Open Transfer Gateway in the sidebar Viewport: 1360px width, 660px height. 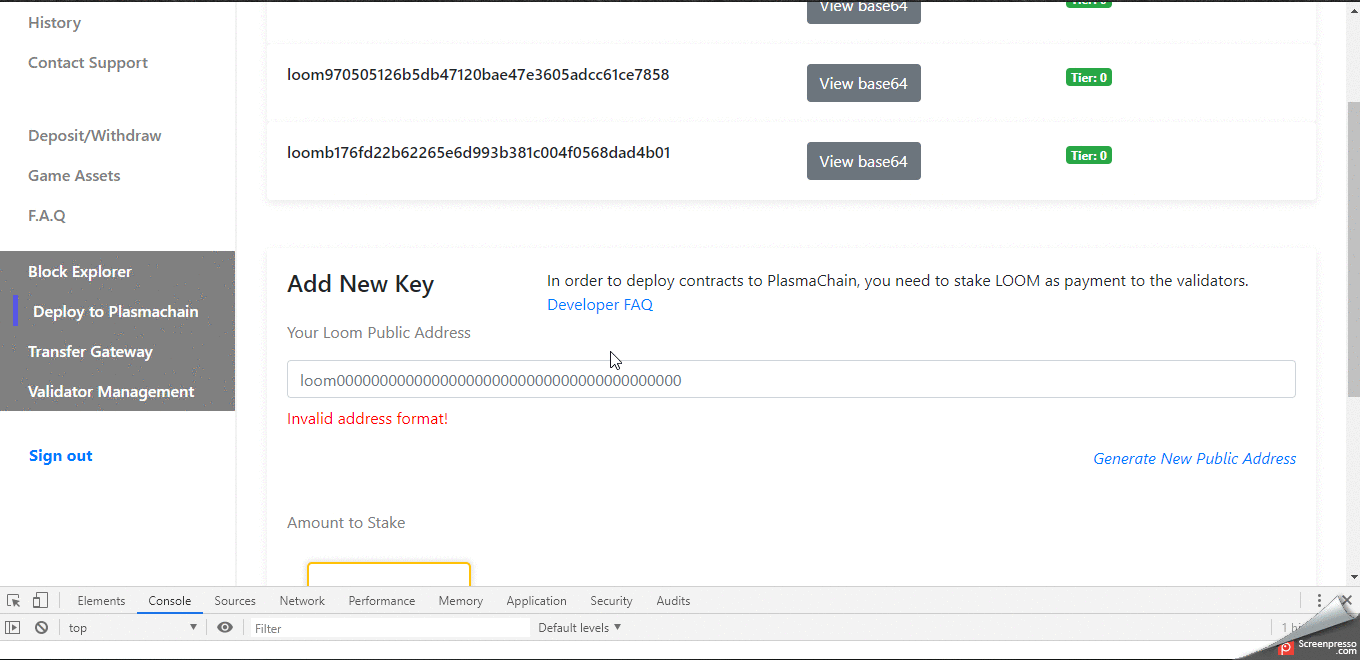90,351
